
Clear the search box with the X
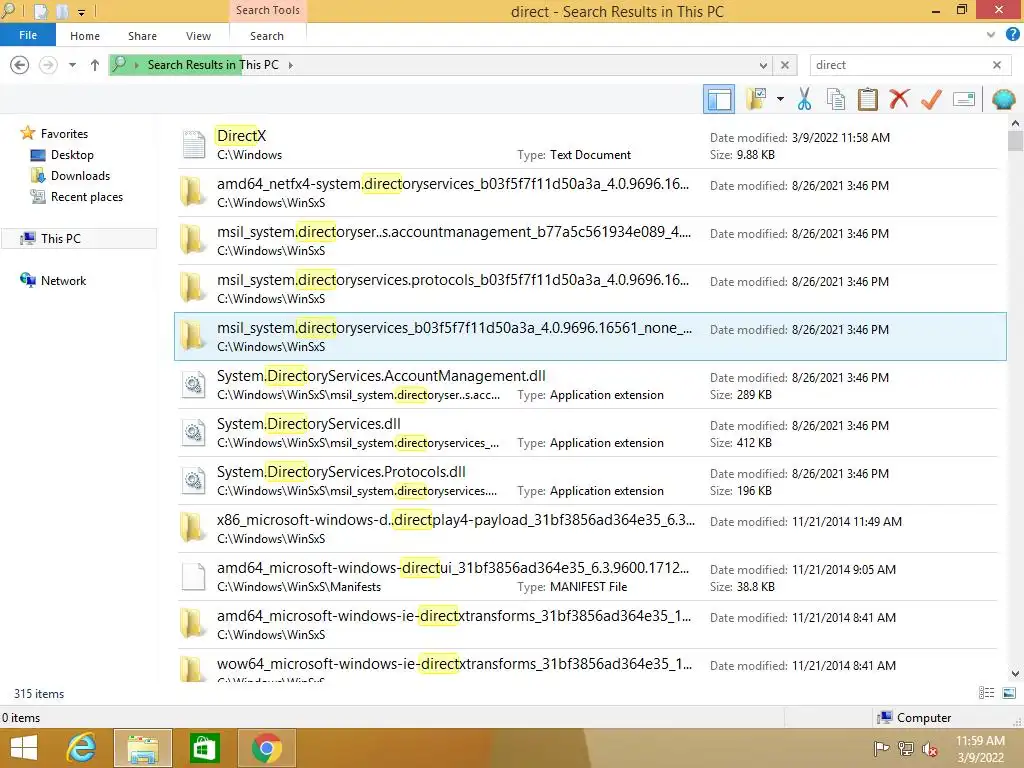pos(997,65)
